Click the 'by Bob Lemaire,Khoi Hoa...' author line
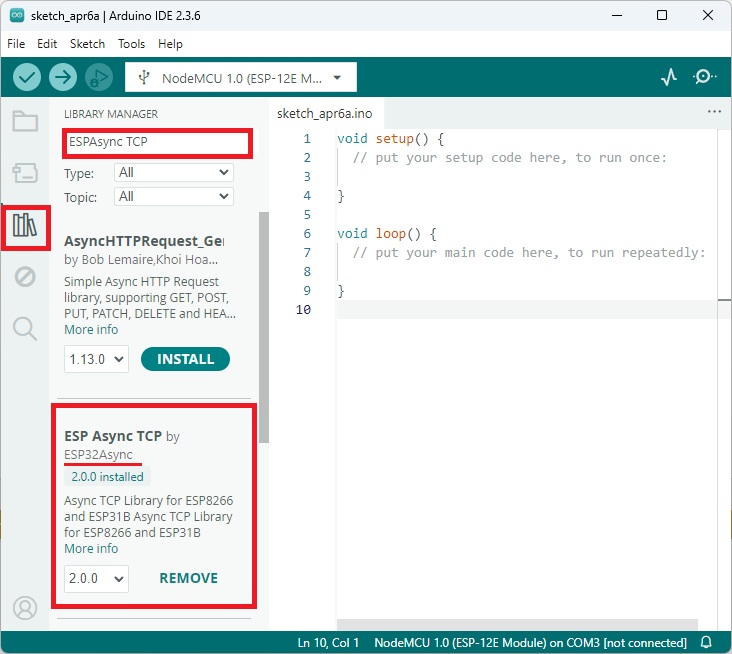Image resolution: width=732 pixels, height=654 pixels. [x=141, y=260]
